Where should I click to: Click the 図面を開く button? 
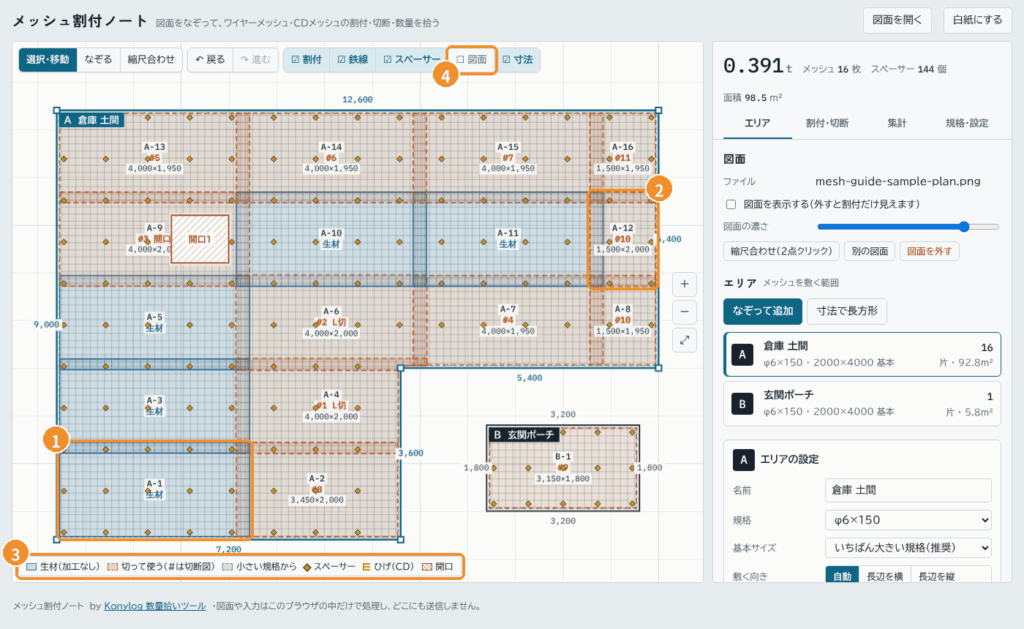point(897,20)
